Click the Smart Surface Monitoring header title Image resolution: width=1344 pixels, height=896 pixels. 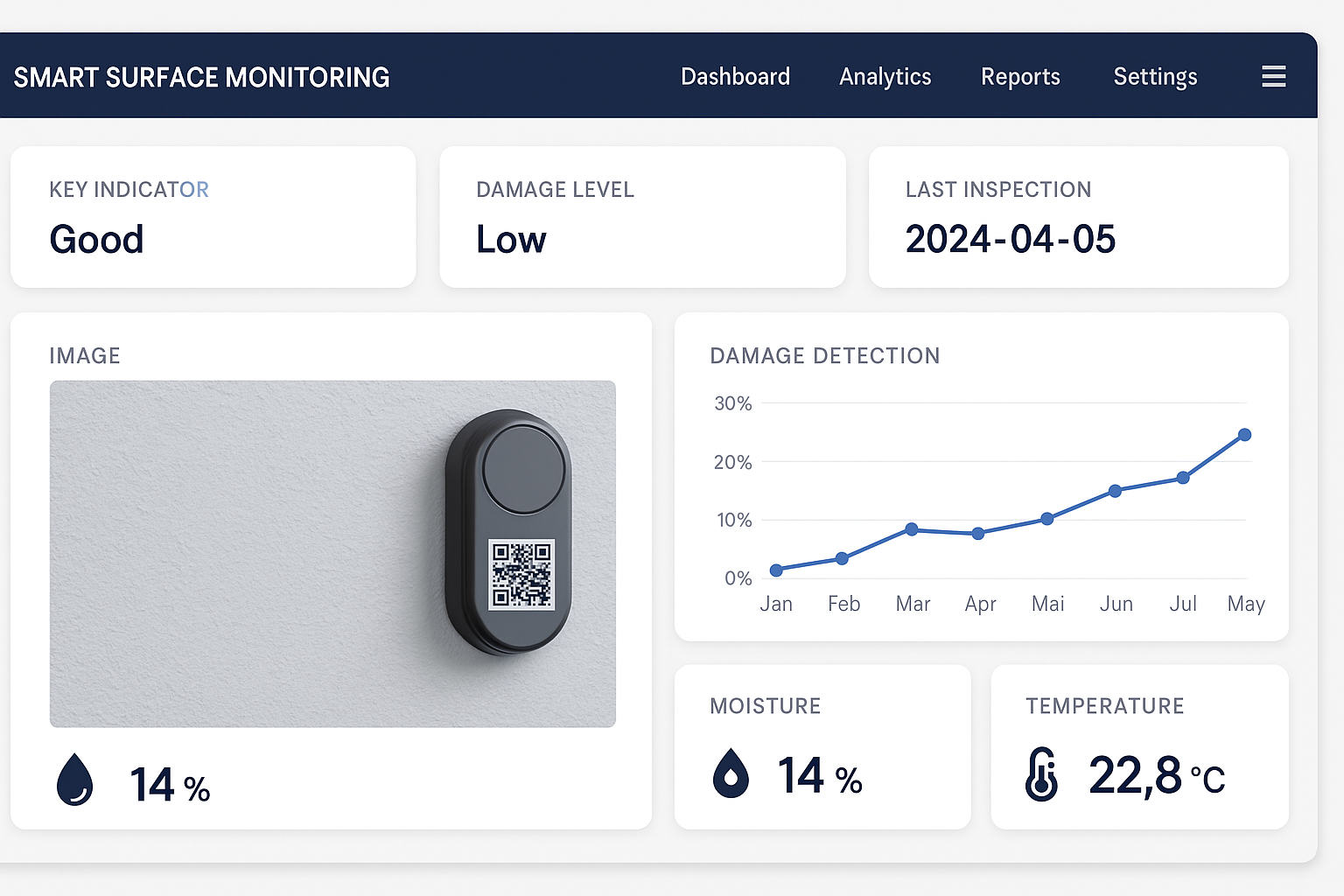pos(201,77)
